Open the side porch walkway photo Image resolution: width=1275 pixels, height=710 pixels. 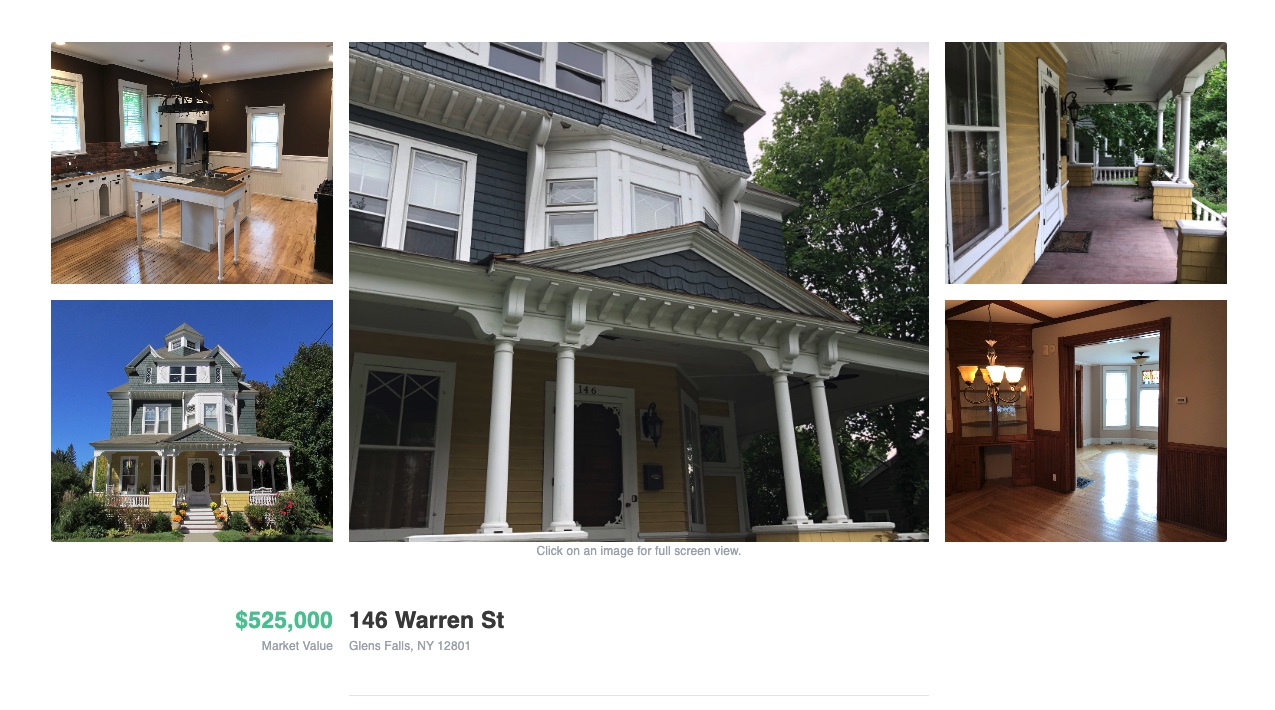tap(1086, 163)
